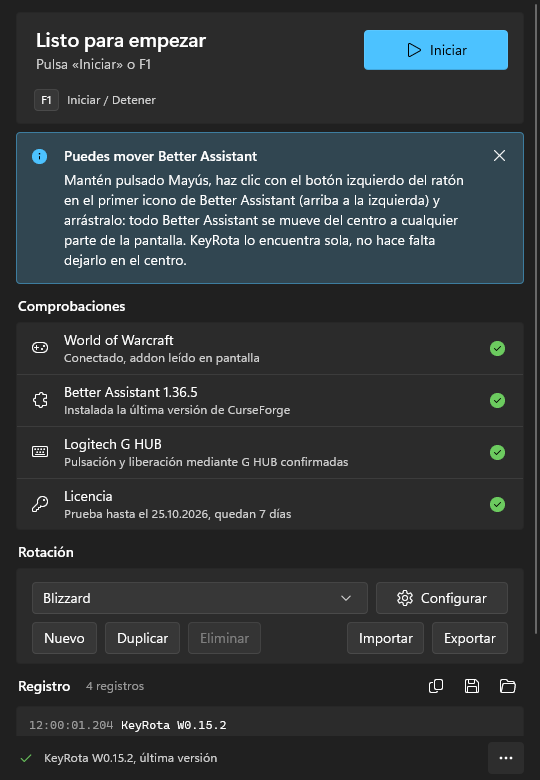Click the disabled Eliminar button
The image size is (540, 780).
click(x=224, y=638)
